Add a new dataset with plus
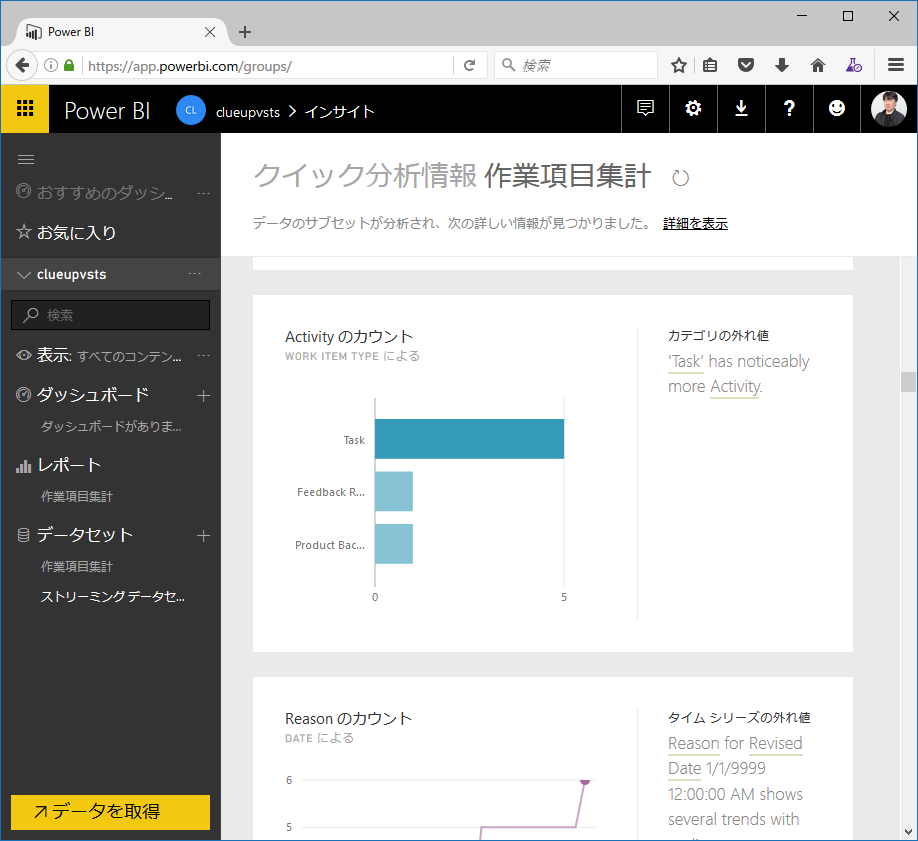This screenshot has height=841, width=918. [x=203, y=536]
